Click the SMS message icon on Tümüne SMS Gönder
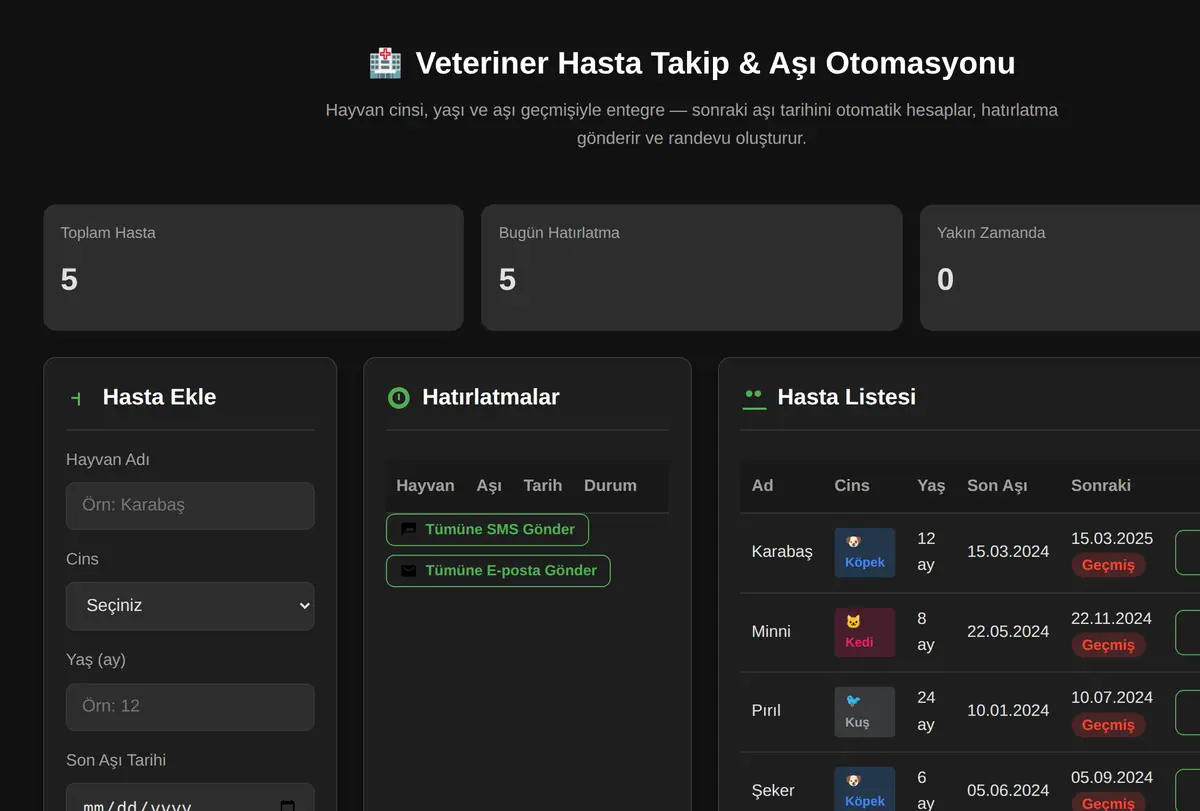This screenshot has height=811, width=1200. 408,529
